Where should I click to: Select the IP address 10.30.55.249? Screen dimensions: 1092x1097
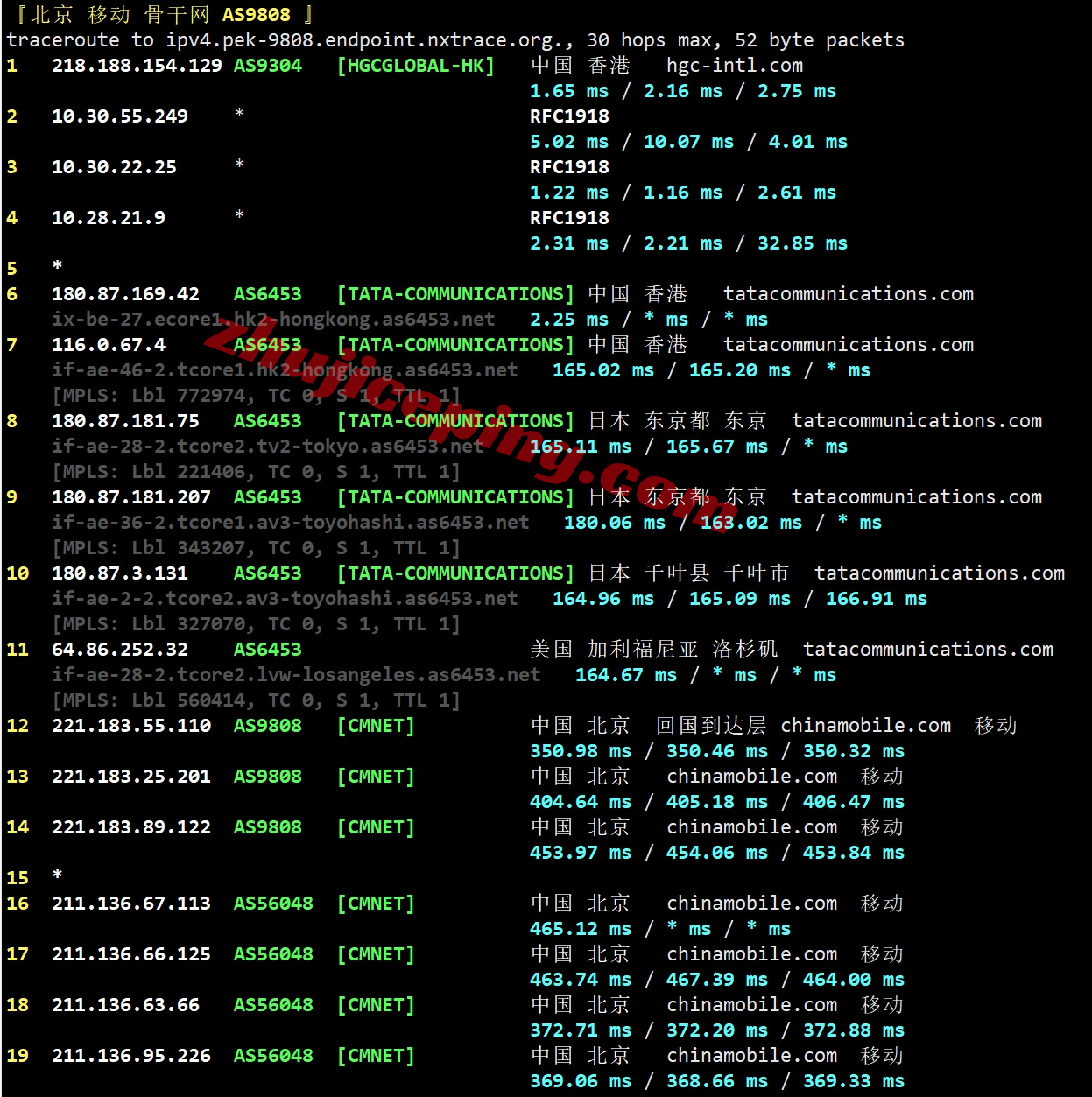tap(120, 116)
